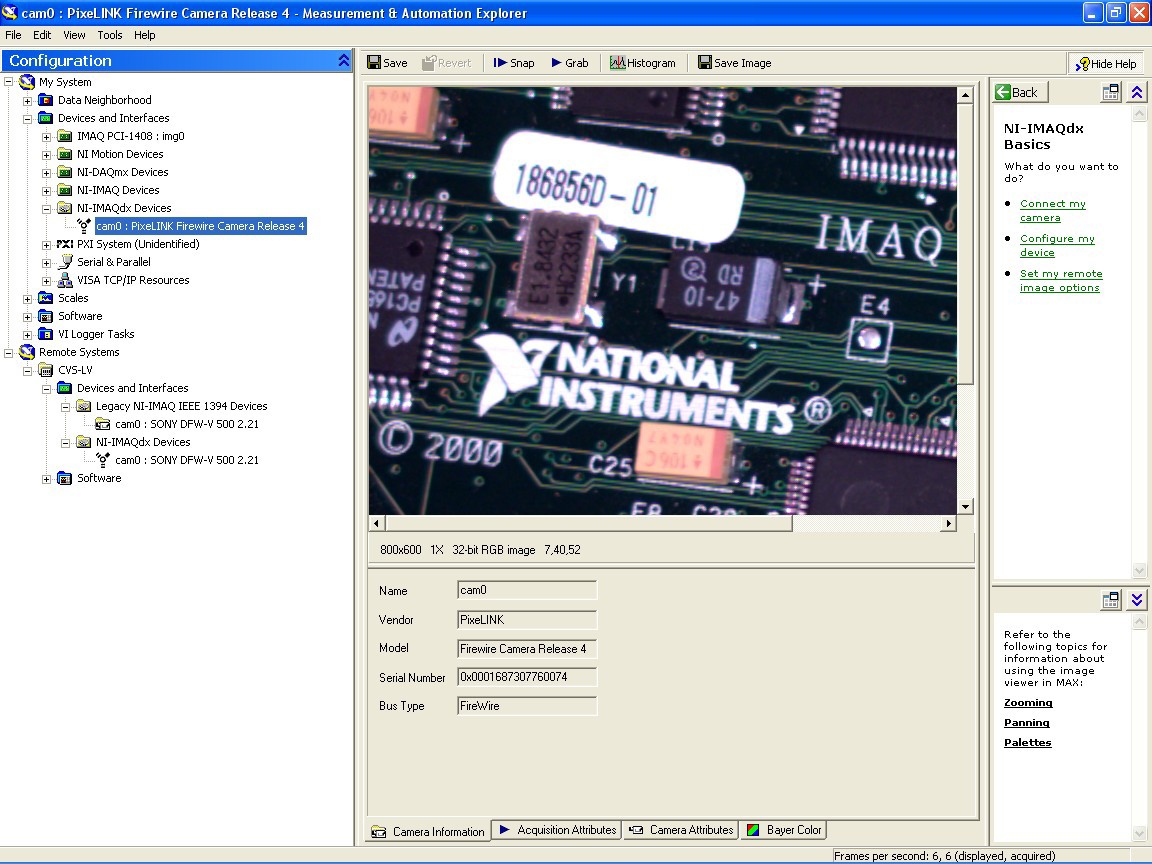Collapse the Configuration panel chevron
1152x864 pixels.
(x=344, y=61)
